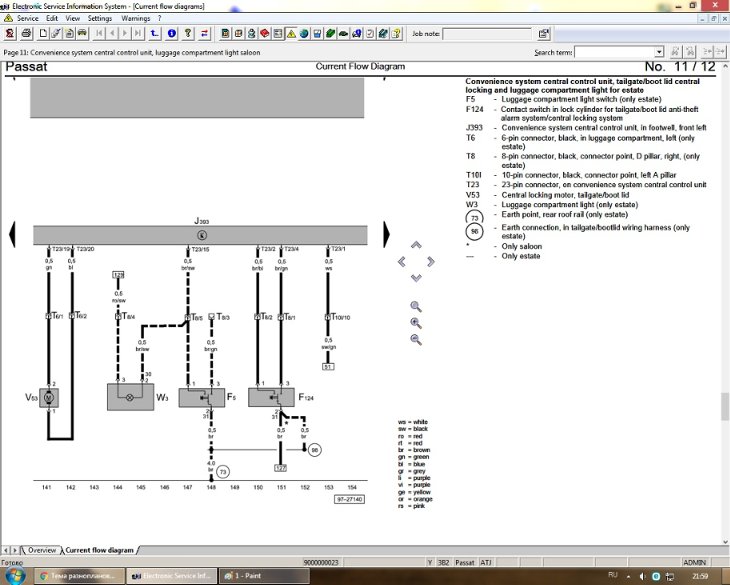
Task: Pan diagram up with chevron arrow
Action: coord(416,245)
